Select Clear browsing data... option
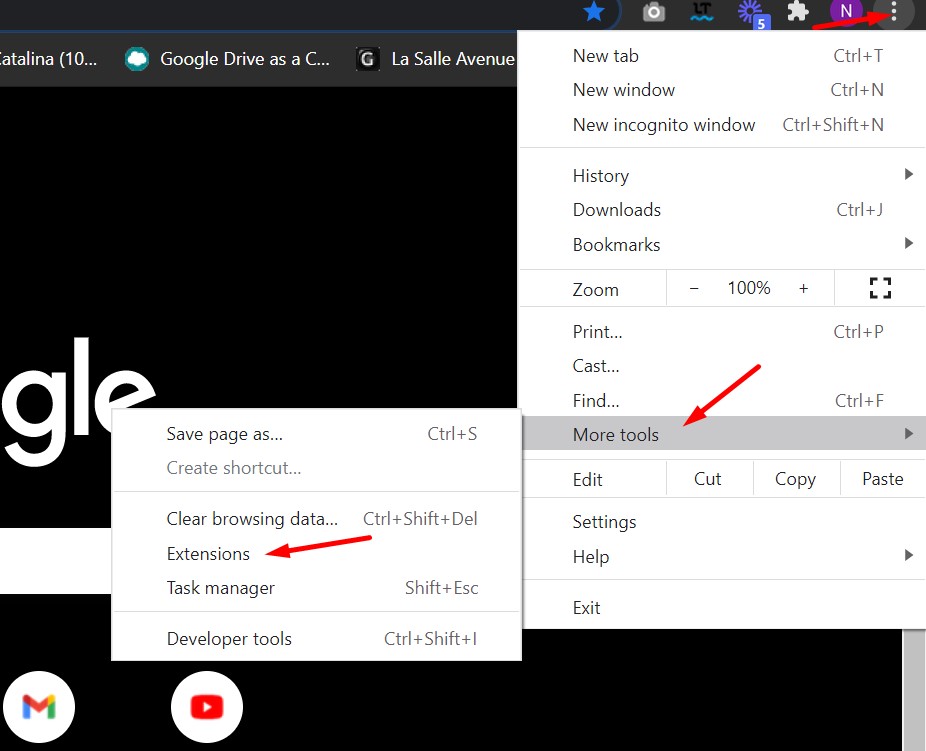This screenshot has height=751, width=926. [x=317, y=519]
